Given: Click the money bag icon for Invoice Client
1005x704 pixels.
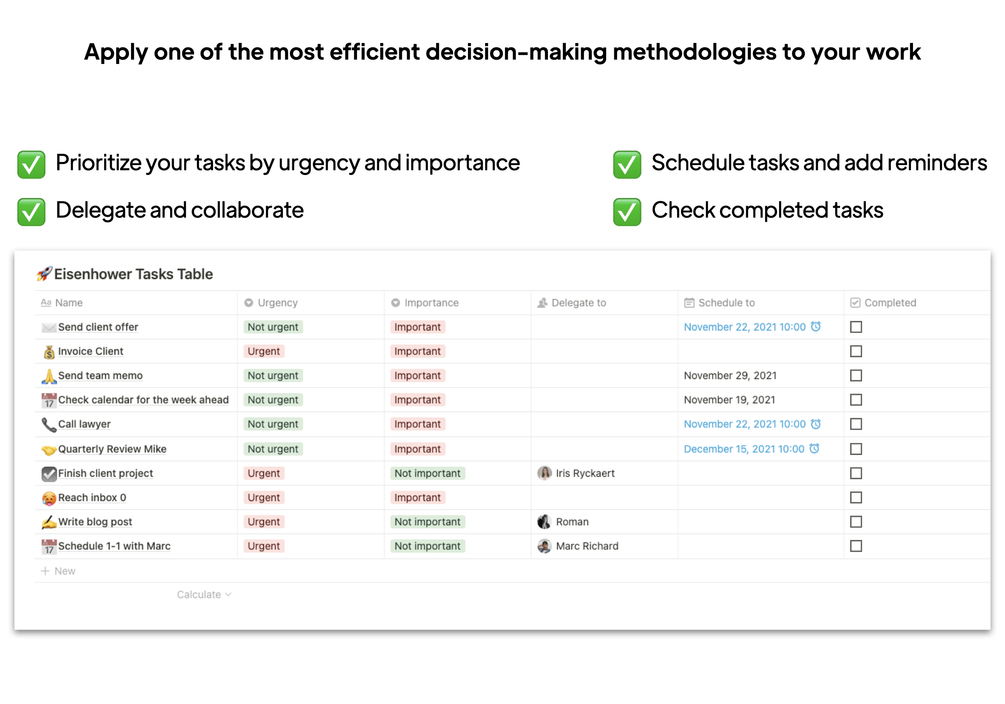Looking at the screenshot, I should point(49,351).
